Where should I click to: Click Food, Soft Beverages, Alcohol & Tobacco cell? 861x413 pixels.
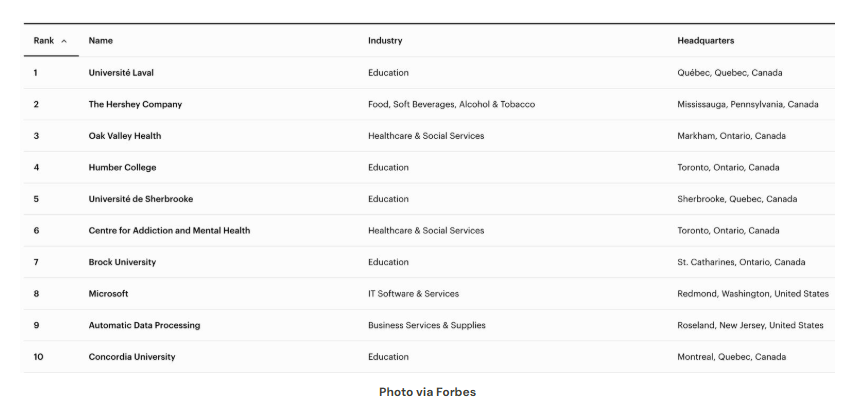451,104
